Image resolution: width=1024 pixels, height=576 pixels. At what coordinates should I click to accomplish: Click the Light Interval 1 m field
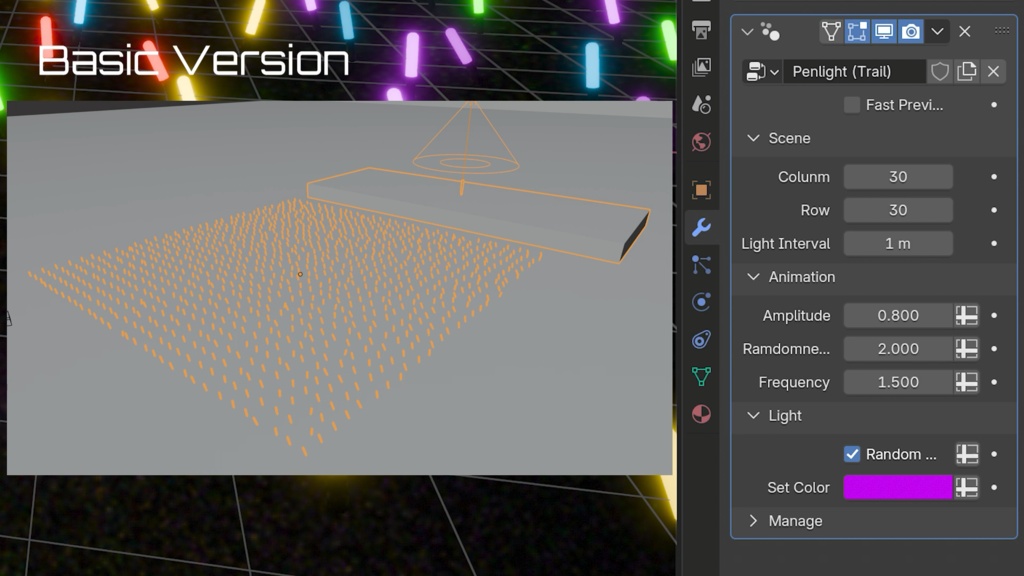coord(898,244)
